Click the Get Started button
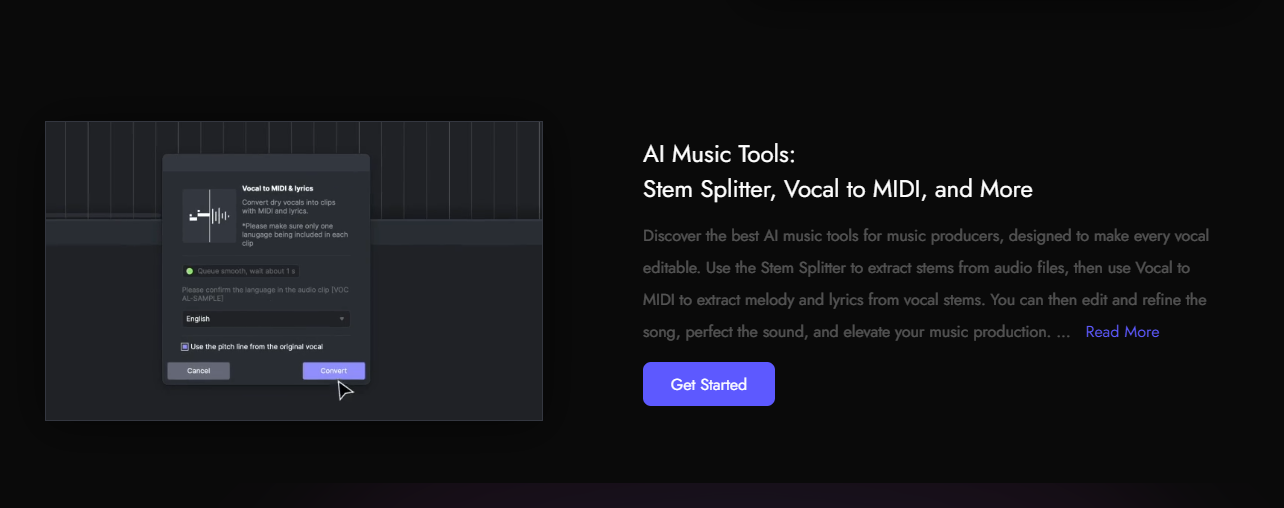 [x=708, y=384]
